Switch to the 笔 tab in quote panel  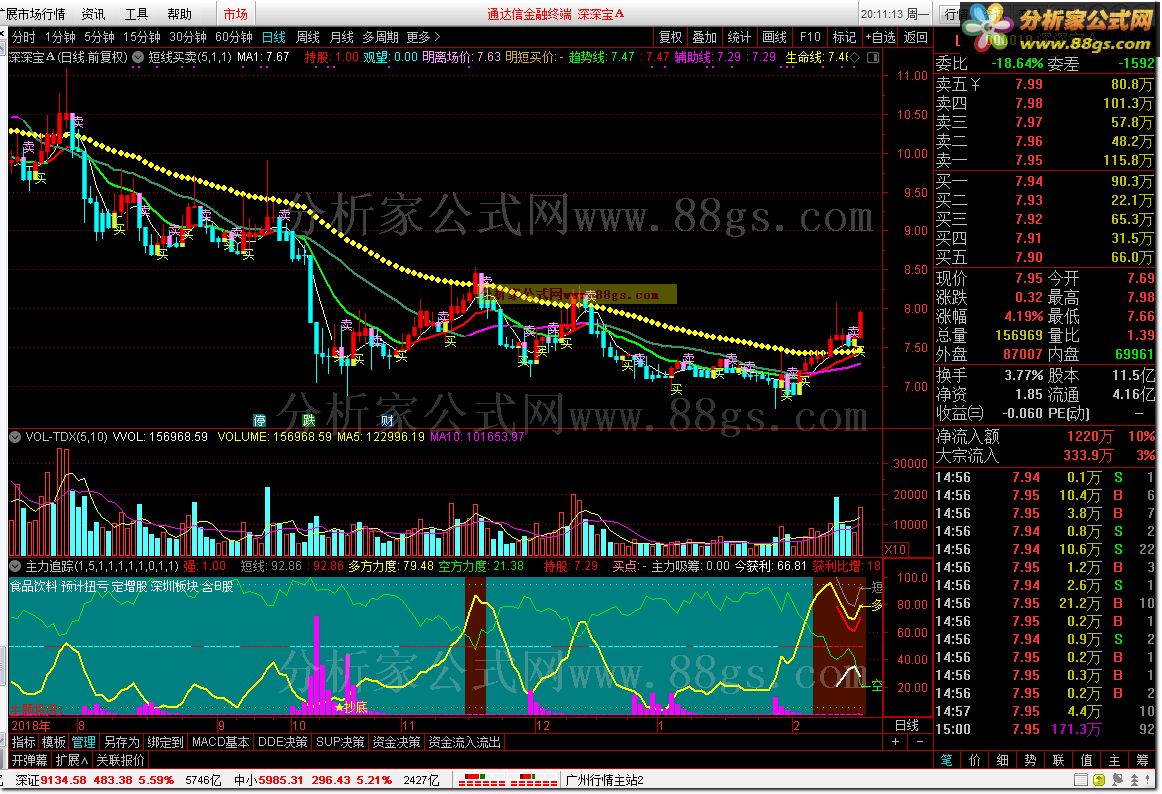coord(946,761)
